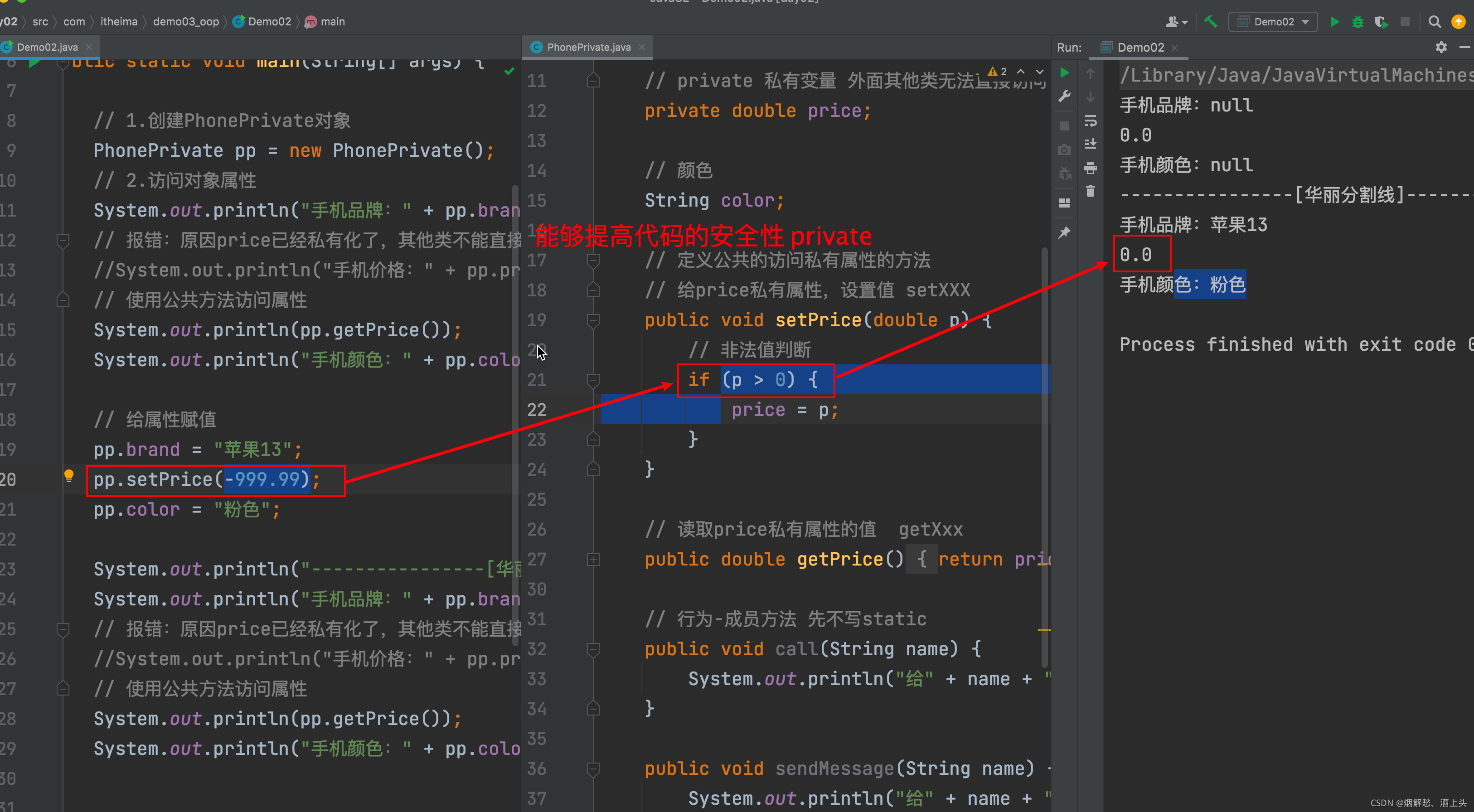This screenshot has height=812, width=1474.
Task: Toggle soft-wrap in Run console
Action: click(1091, 121)
